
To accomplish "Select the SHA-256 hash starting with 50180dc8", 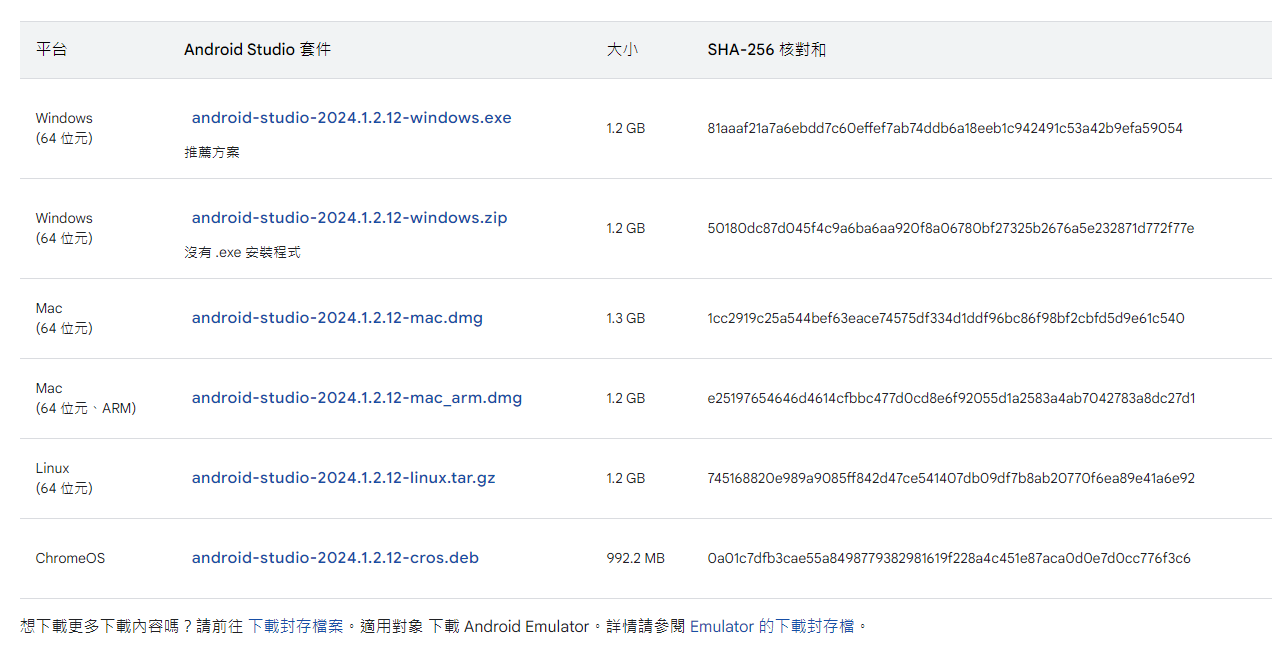I will coord(951,228).
